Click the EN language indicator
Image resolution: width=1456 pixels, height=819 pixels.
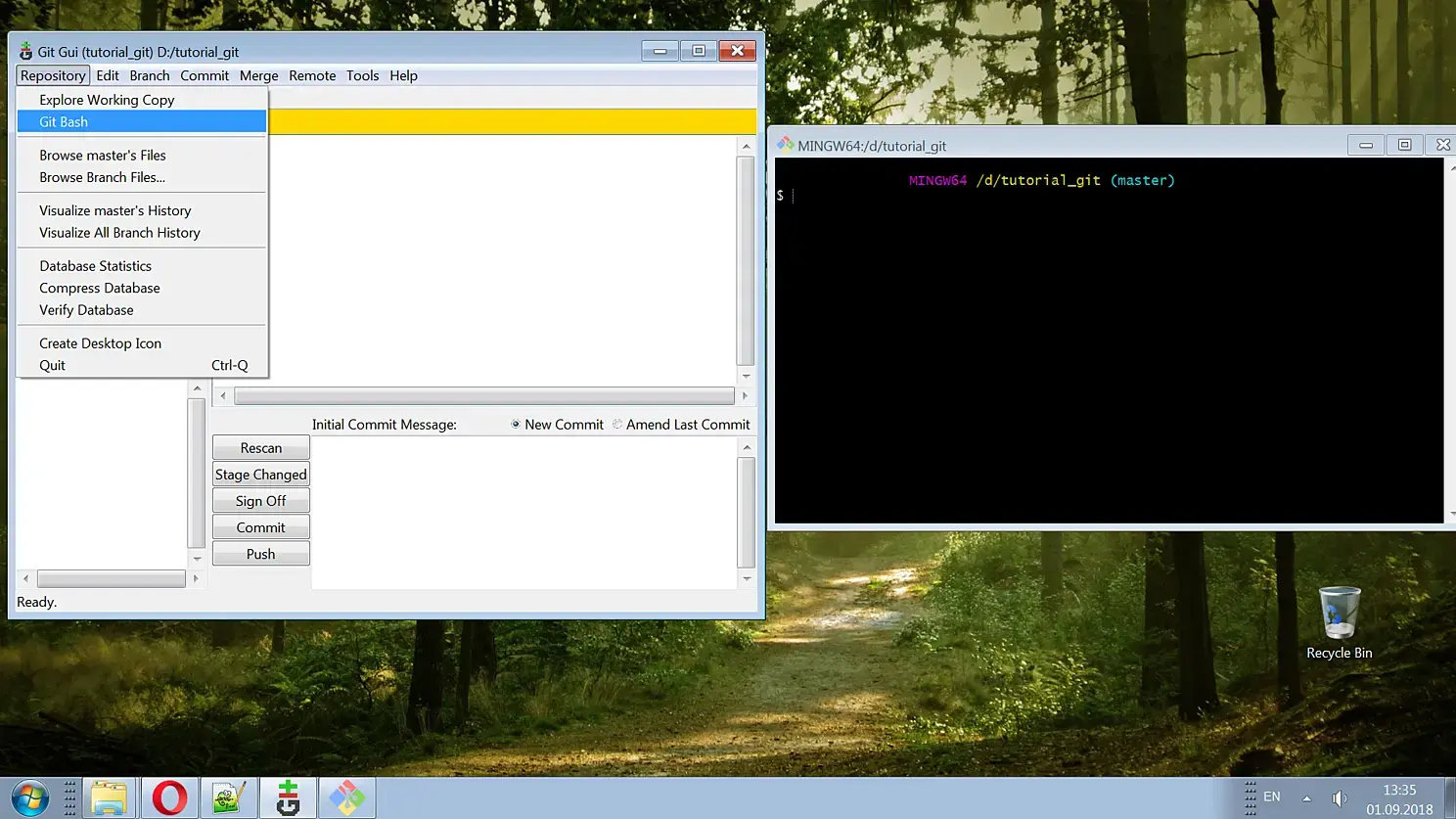(1272, 797)
